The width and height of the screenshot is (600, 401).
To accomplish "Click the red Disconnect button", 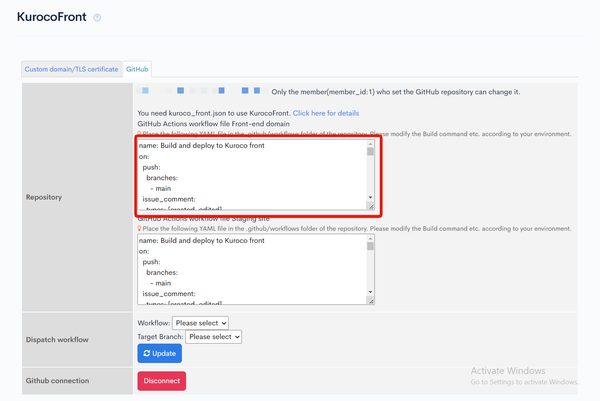I will 162,381.
